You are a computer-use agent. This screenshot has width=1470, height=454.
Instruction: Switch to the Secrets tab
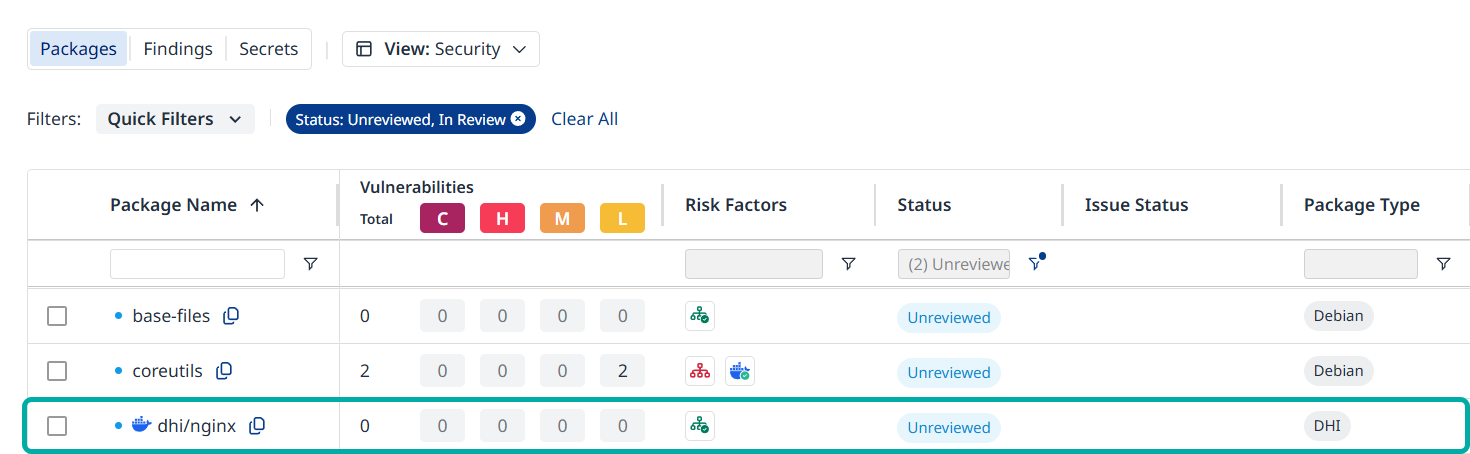[x=268, y=49]
